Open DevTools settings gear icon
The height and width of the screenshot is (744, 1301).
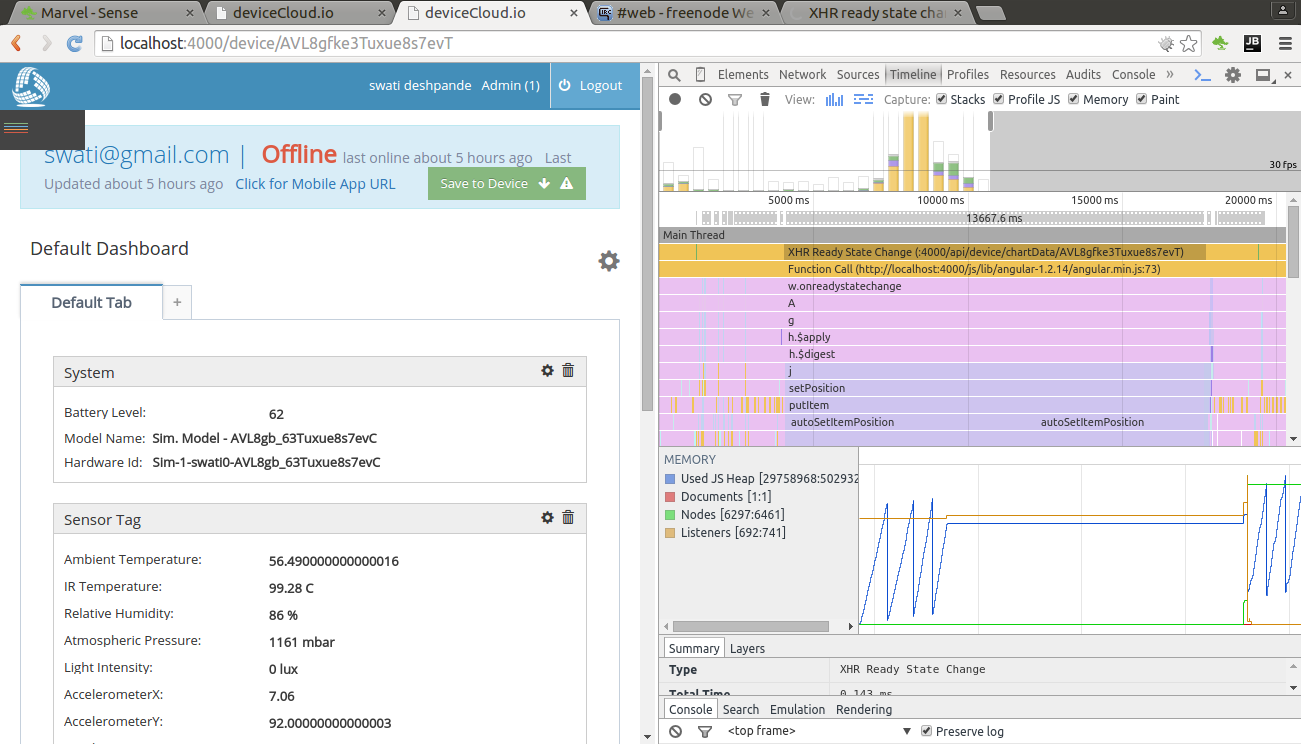1233,75
